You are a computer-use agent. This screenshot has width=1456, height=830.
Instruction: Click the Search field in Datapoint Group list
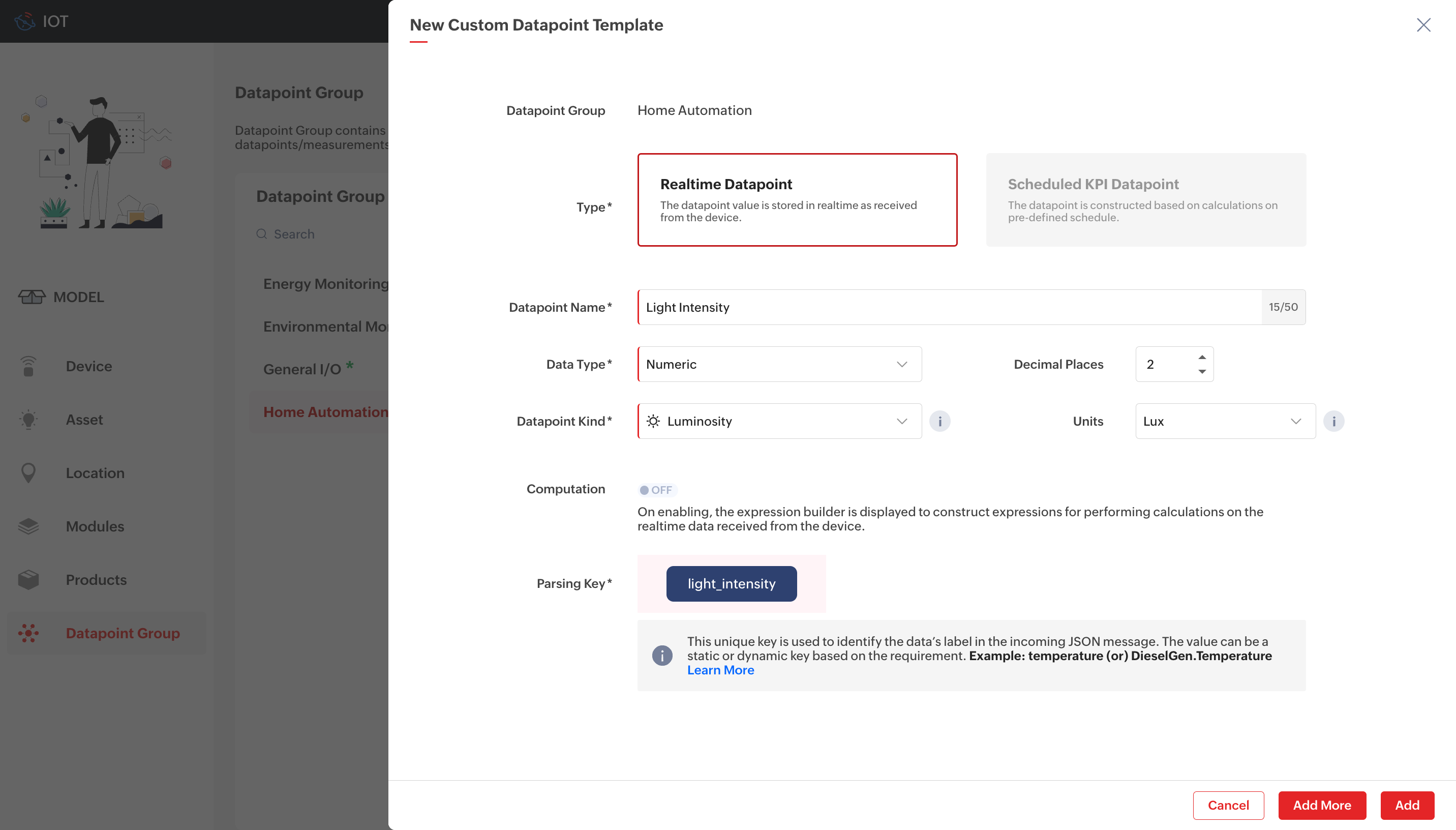[322, 234]
